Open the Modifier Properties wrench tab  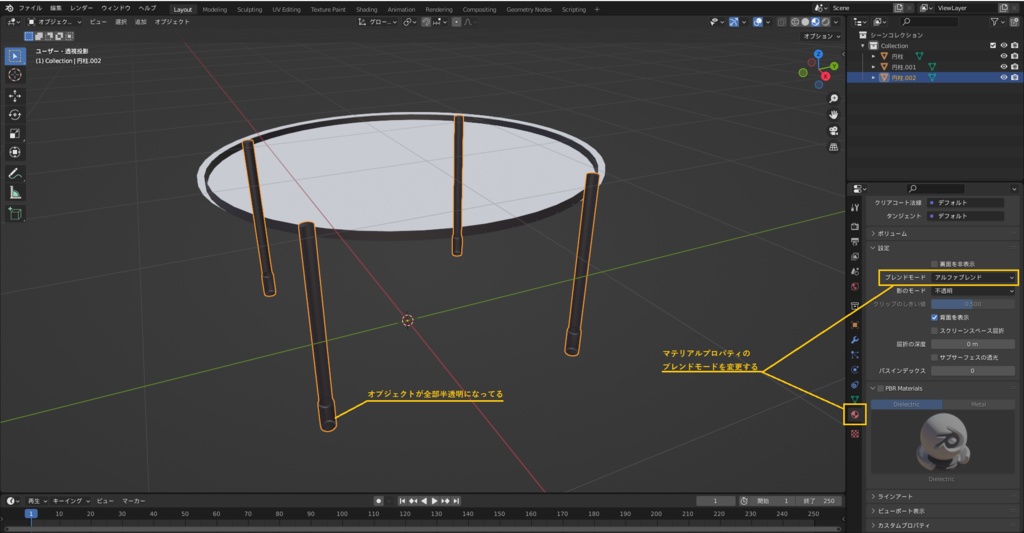click(x=854, y=340)
